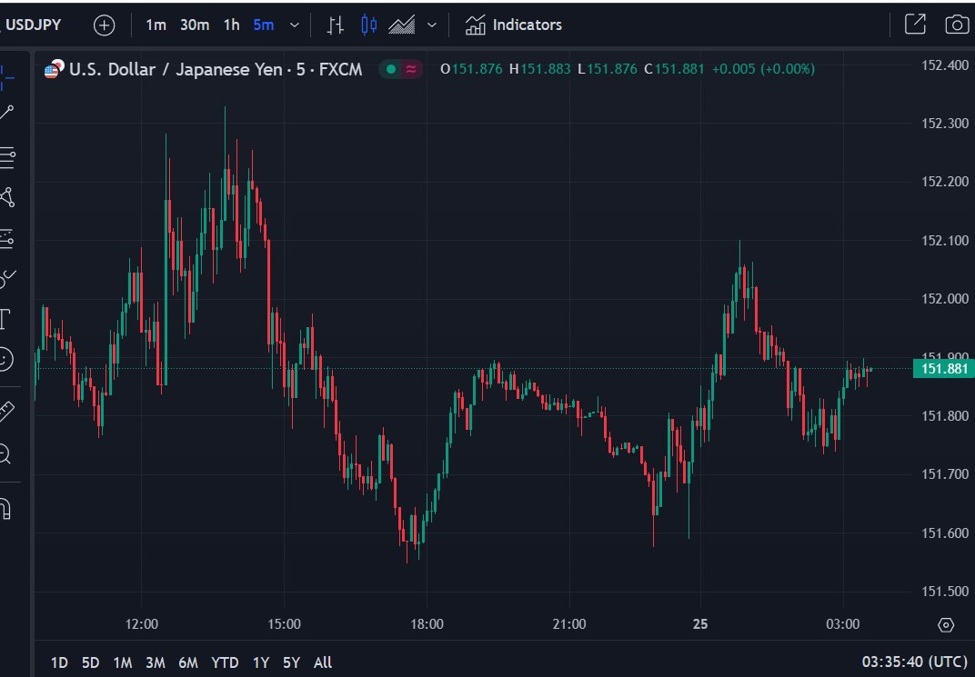Click the All range button

pyautogui.click(x=322, y=662)
